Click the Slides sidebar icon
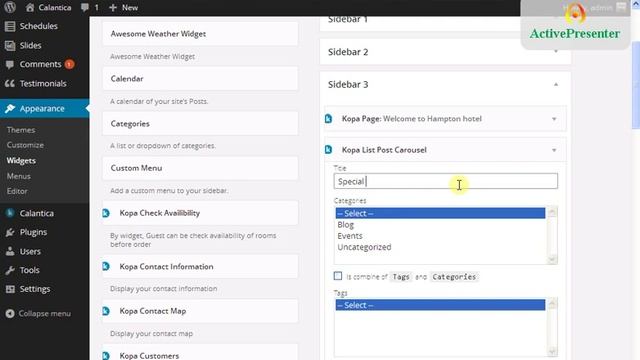This screenshot has height=360, width=640. click(x=10, y=45)
